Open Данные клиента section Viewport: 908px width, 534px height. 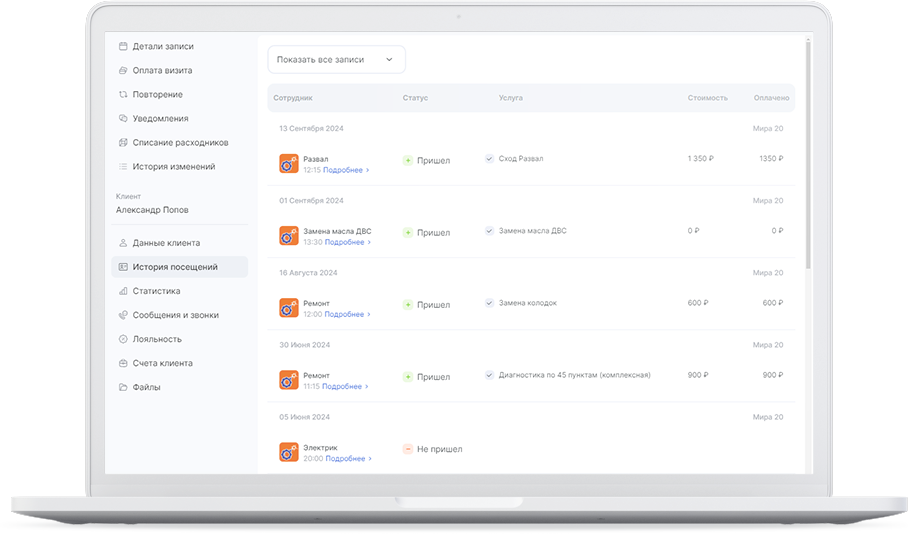(x=180, y=243)
